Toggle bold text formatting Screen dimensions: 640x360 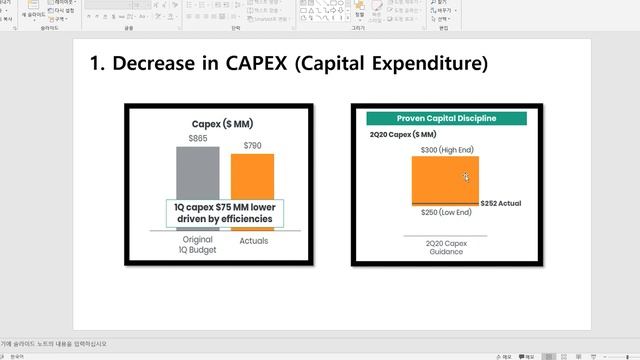click(x=89, y=17)
